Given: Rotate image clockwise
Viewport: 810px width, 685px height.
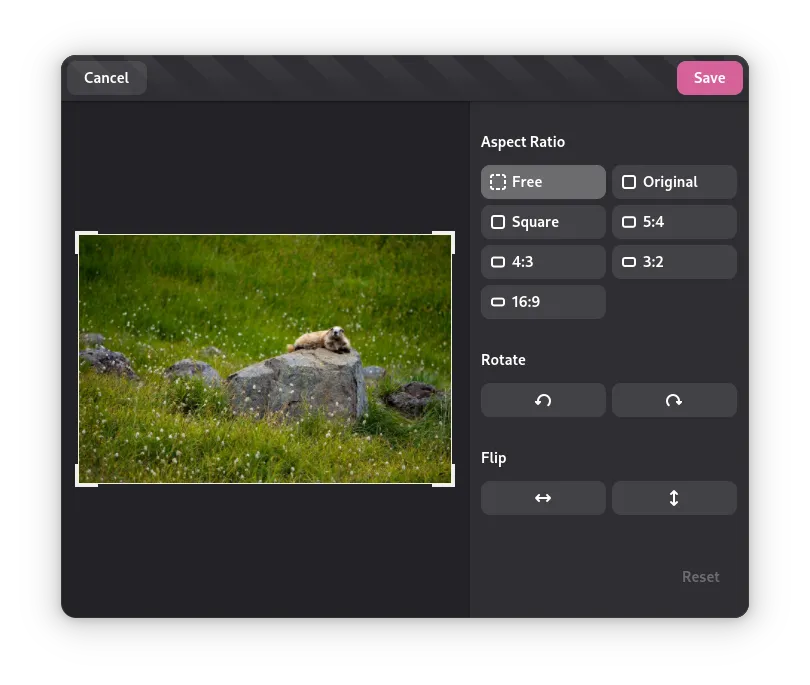Looking at the screenshot, I should (674, 400).
